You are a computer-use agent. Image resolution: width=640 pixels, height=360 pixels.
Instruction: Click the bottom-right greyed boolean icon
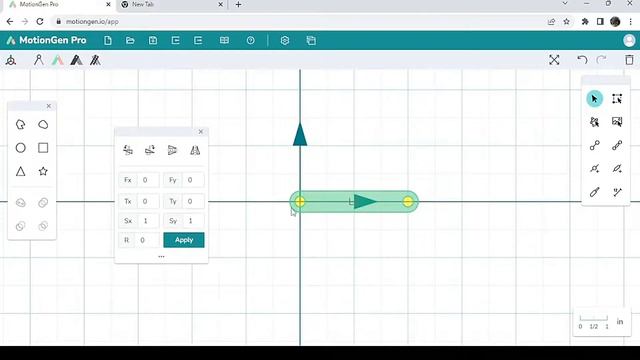pos(43,226)
